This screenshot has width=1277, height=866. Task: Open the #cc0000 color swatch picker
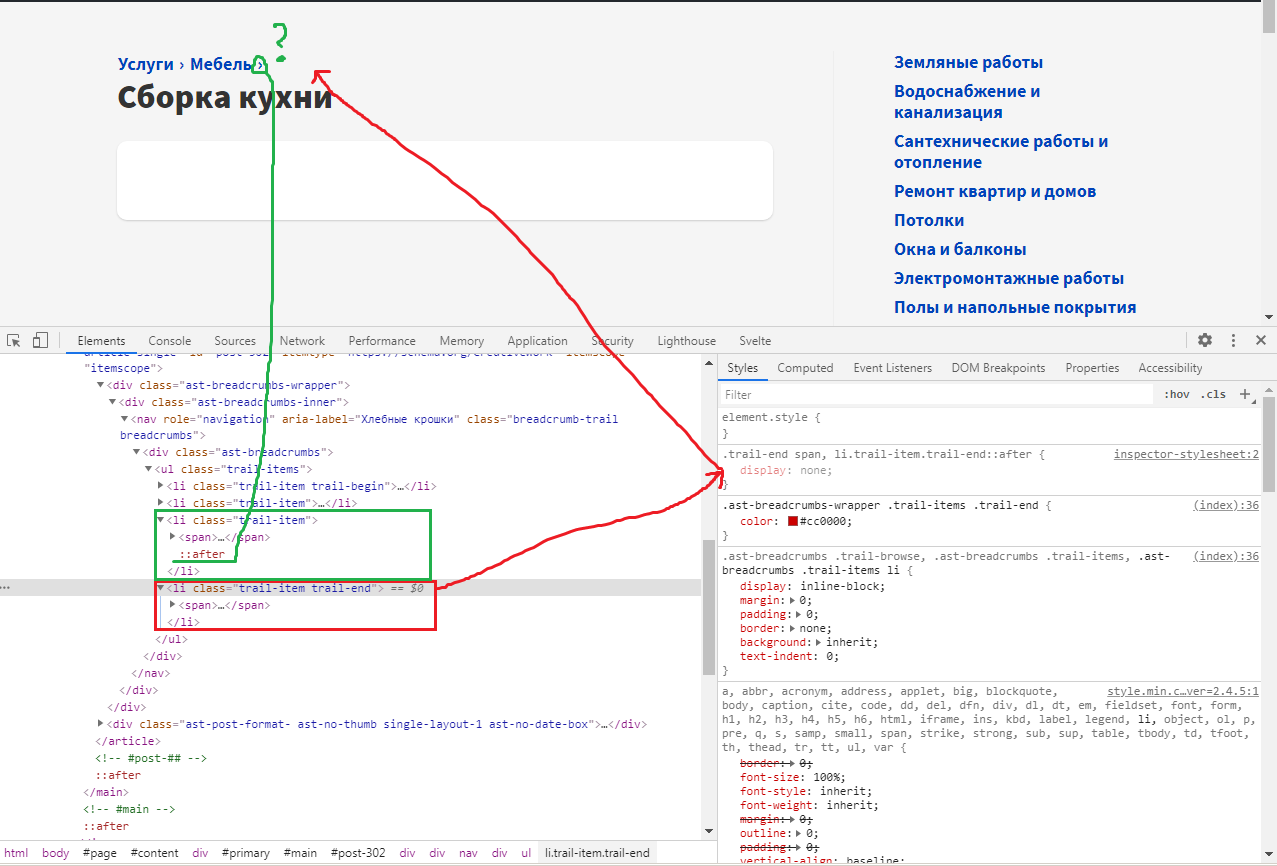[x=793, y=521]
